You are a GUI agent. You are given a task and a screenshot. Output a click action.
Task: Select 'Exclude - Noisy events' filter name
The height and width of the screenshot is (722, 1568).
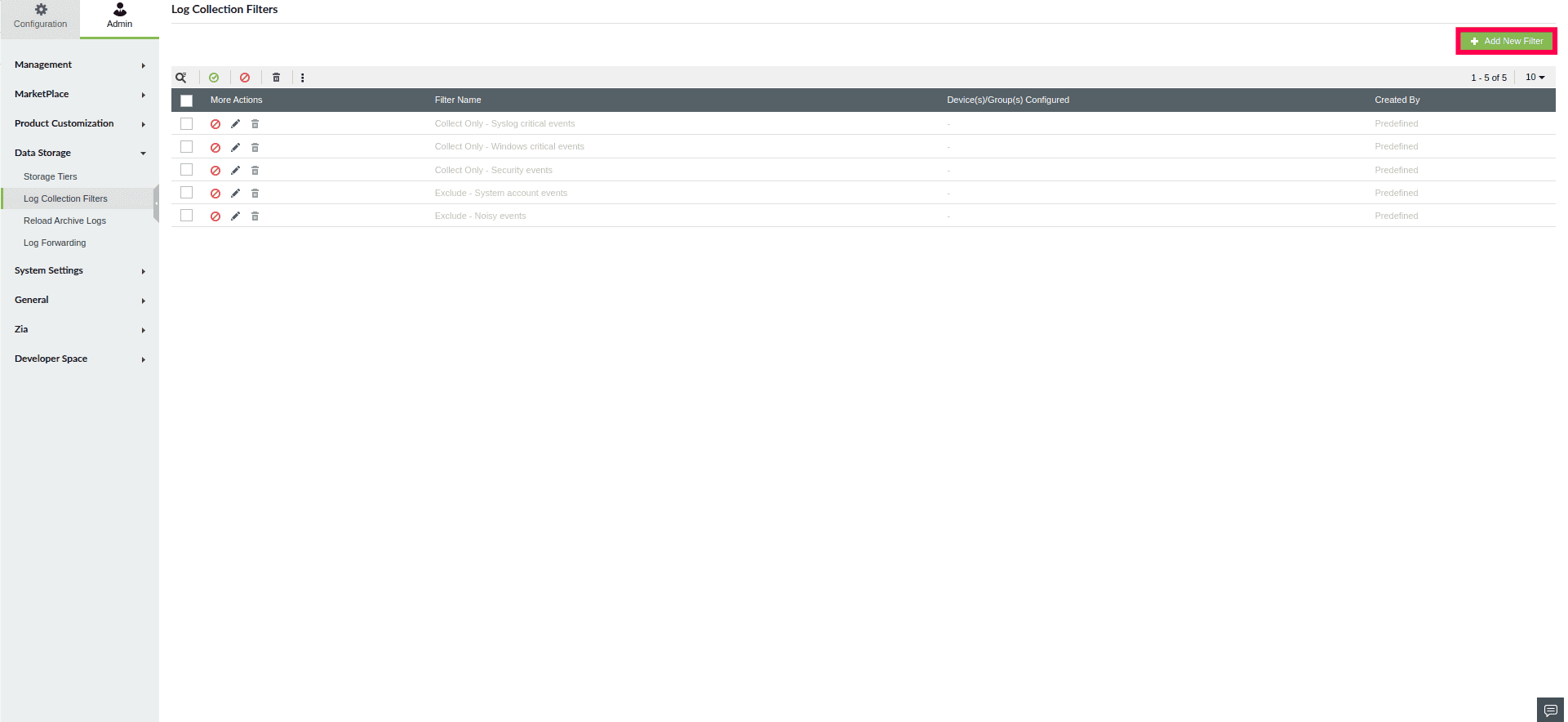[x=480, y=216]
